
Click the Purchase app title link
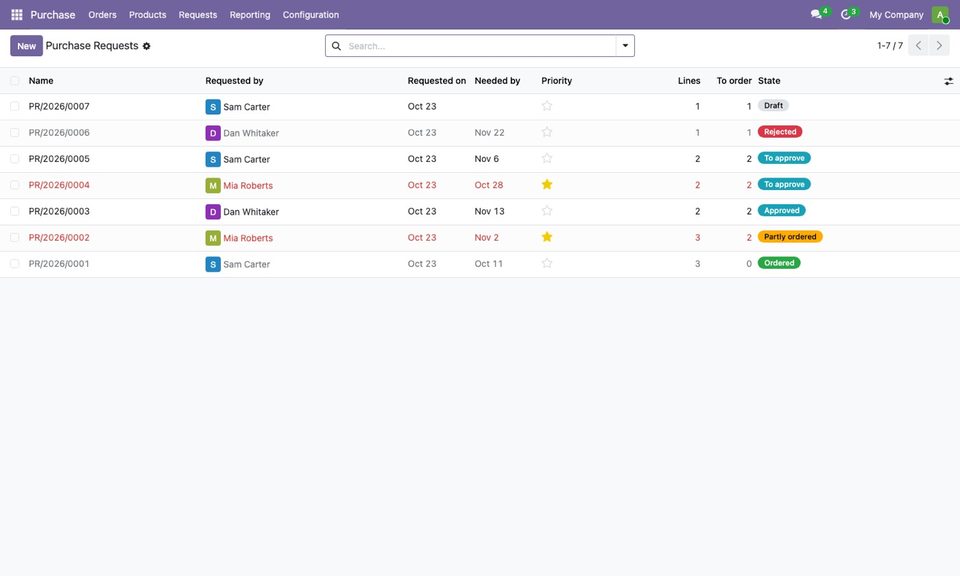pos(53,15)
